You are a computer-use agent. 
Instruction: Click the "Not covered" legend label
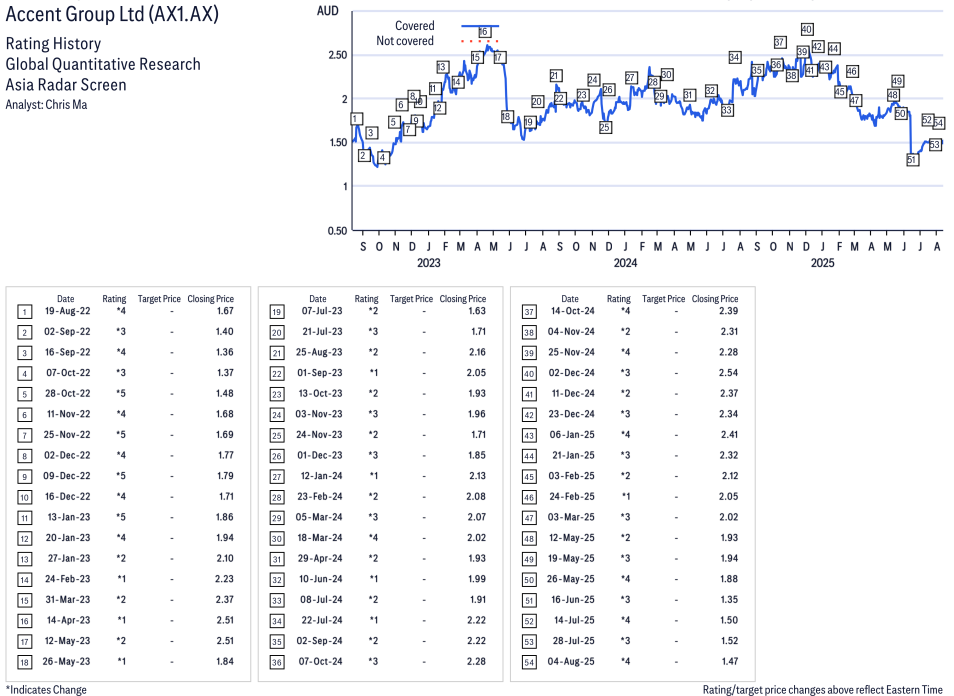(x=405, y=41)
